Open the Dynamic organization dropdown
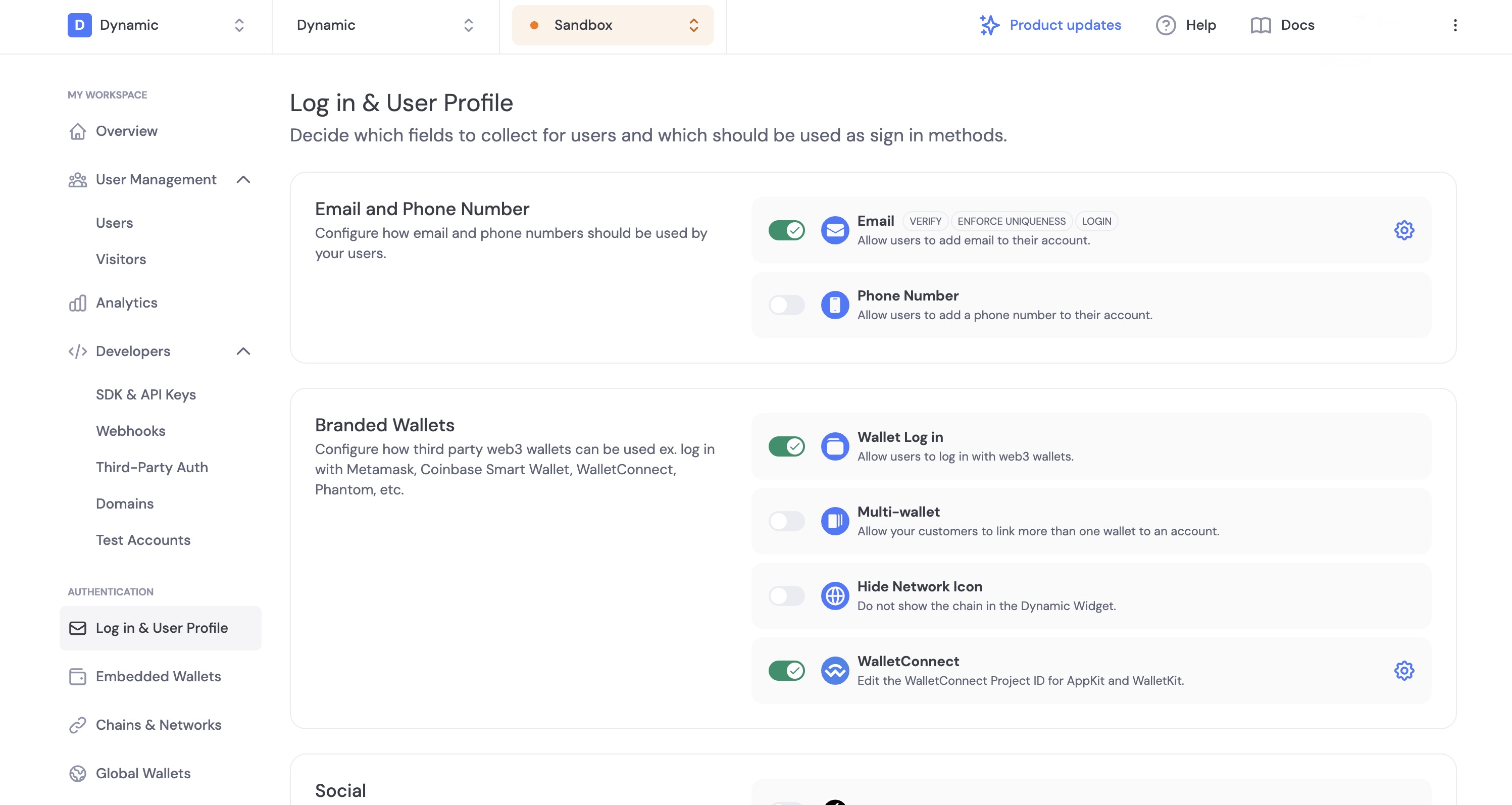 click(156, 25)
